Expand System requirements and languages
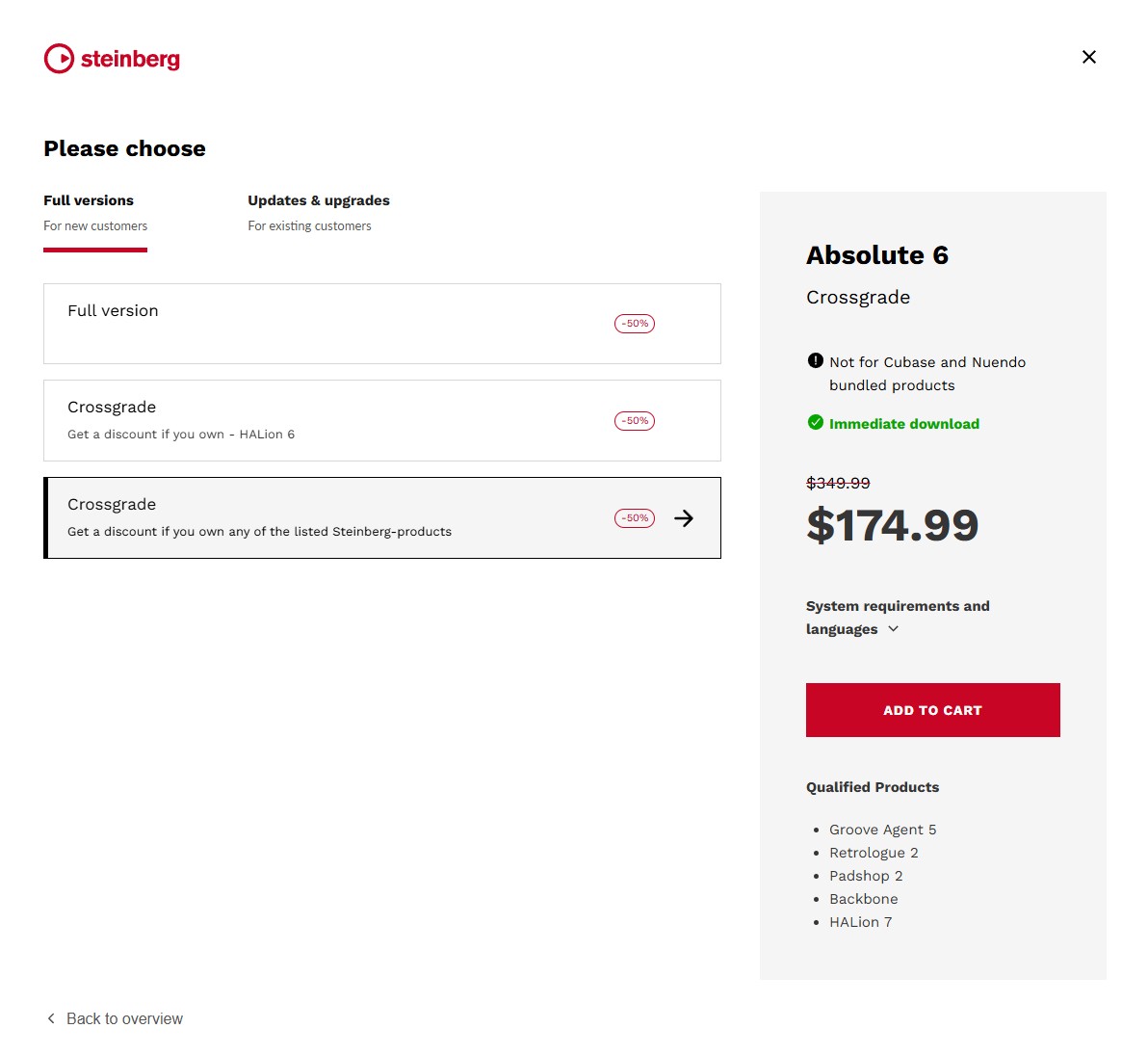The width and height of the screenshot is (1148, 1055). 897,617
